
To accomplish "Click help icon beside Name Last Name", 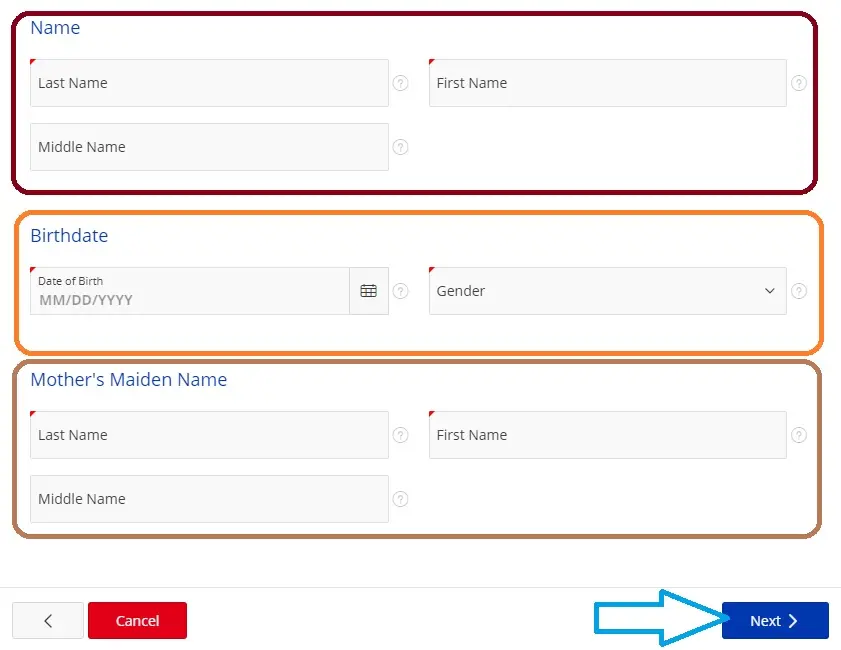I will click(400, 83).
